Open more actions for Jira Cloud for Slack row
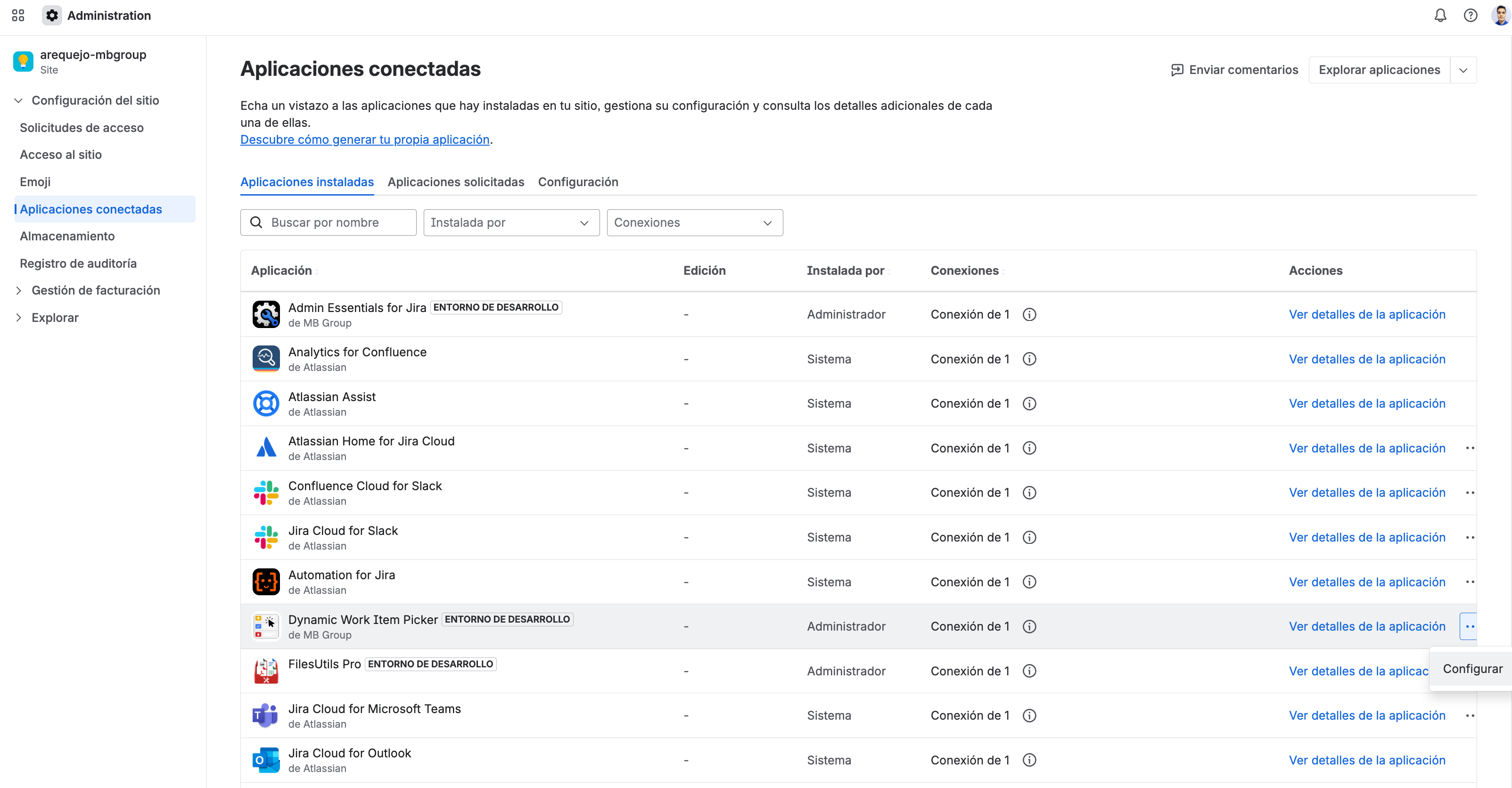The height and width of the screenshot is (788, 1512). pos(1469,537)
